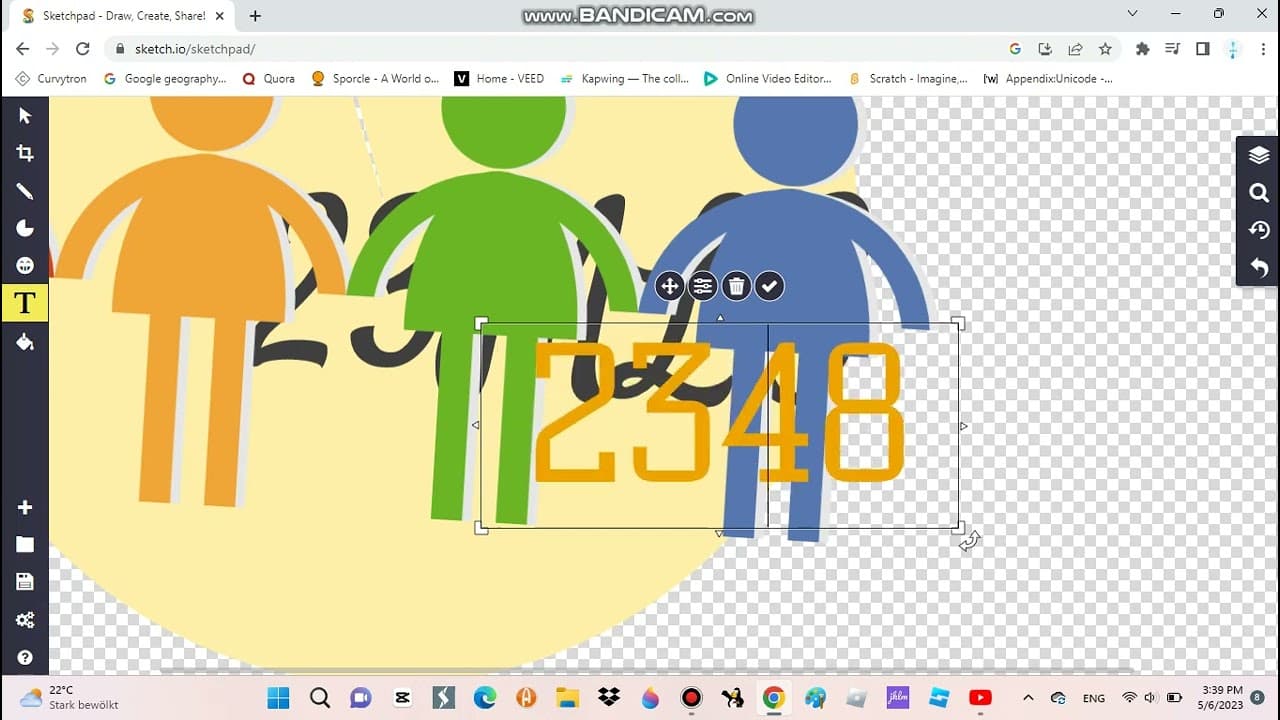Click the Save disk icon
The height and width of the screenshot is (720, 1280).
25,582
